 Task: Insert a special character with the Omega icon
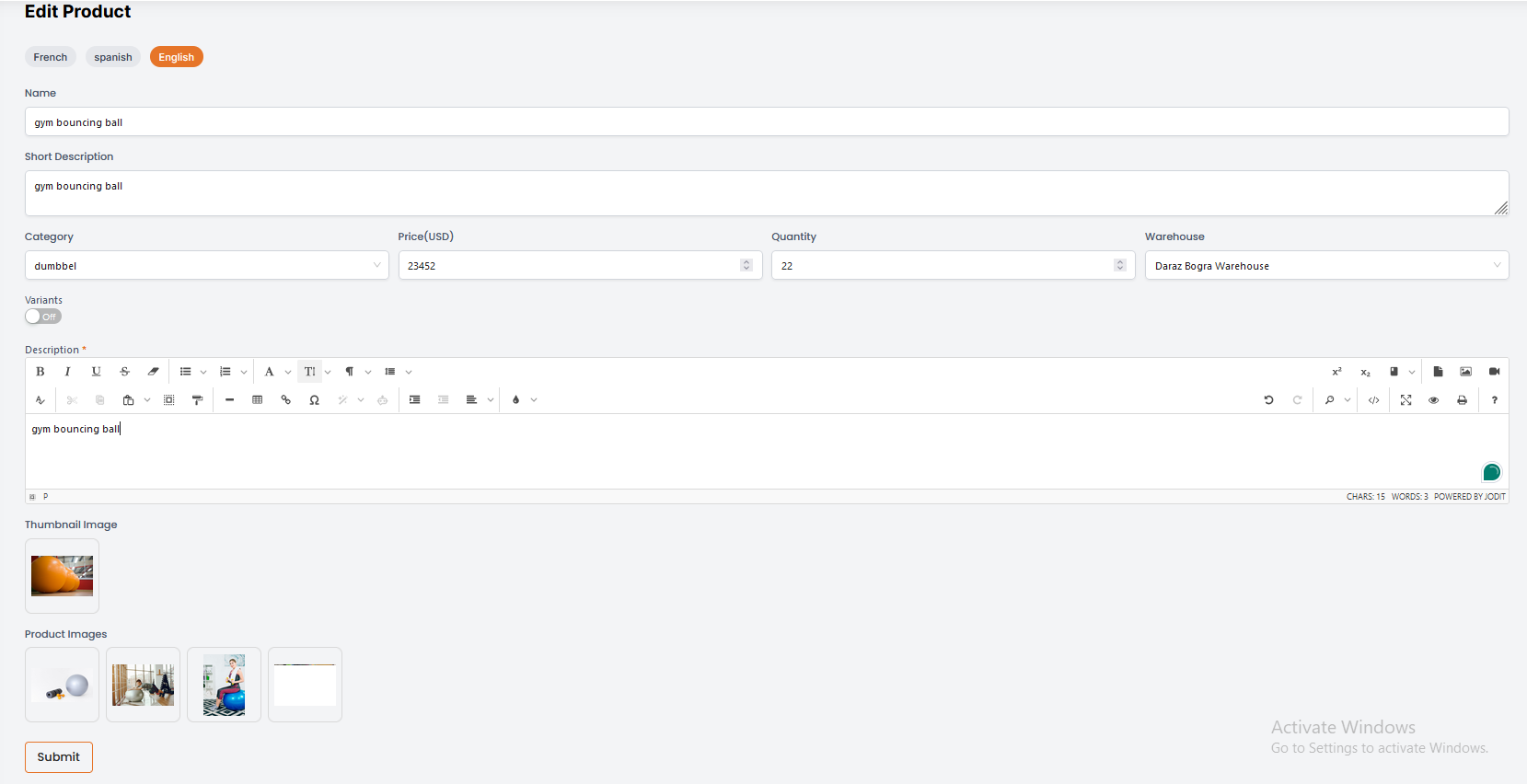click(x=315, y=400)
